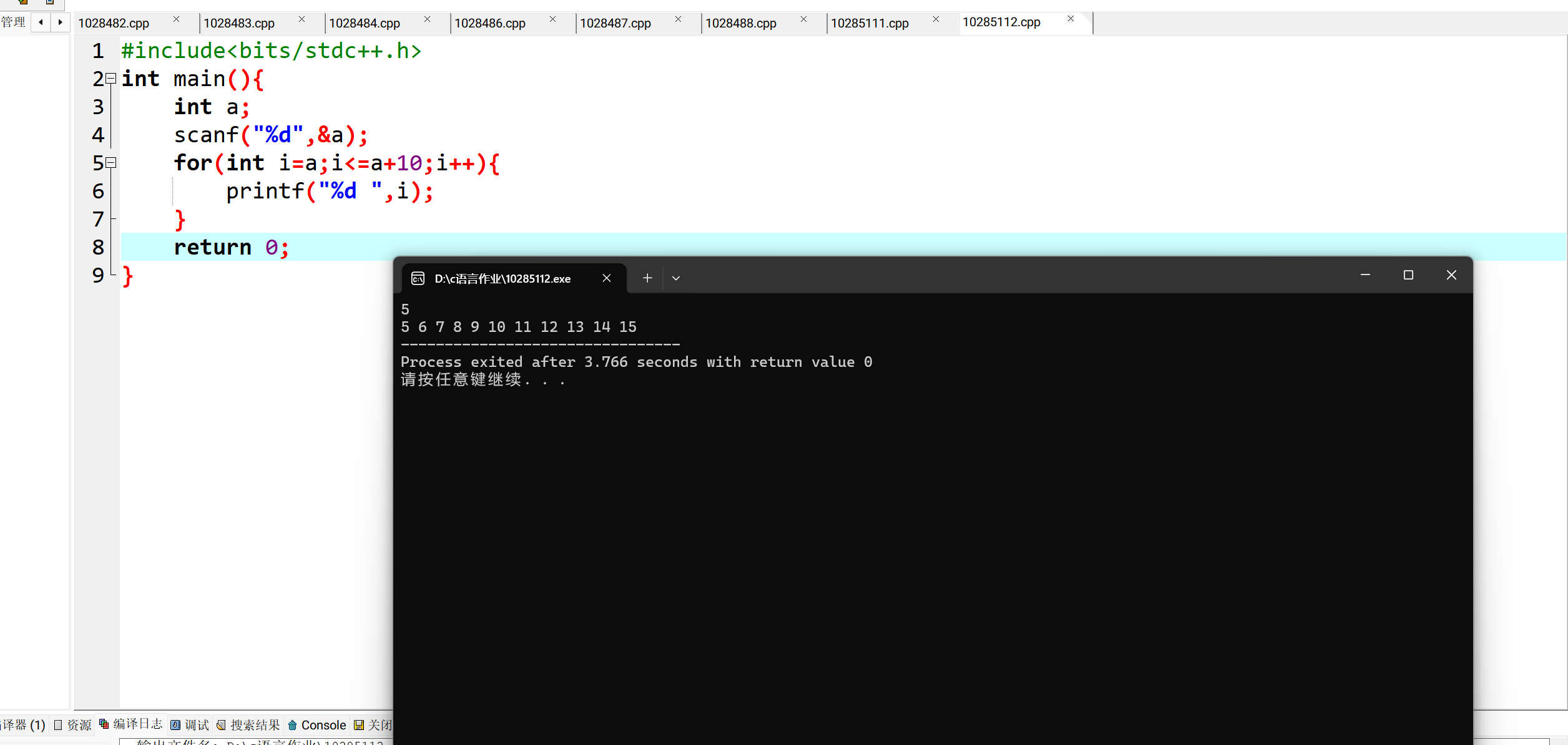Collapse the main function fold marker
1568x745 pixels.
[x=111, y=79]
